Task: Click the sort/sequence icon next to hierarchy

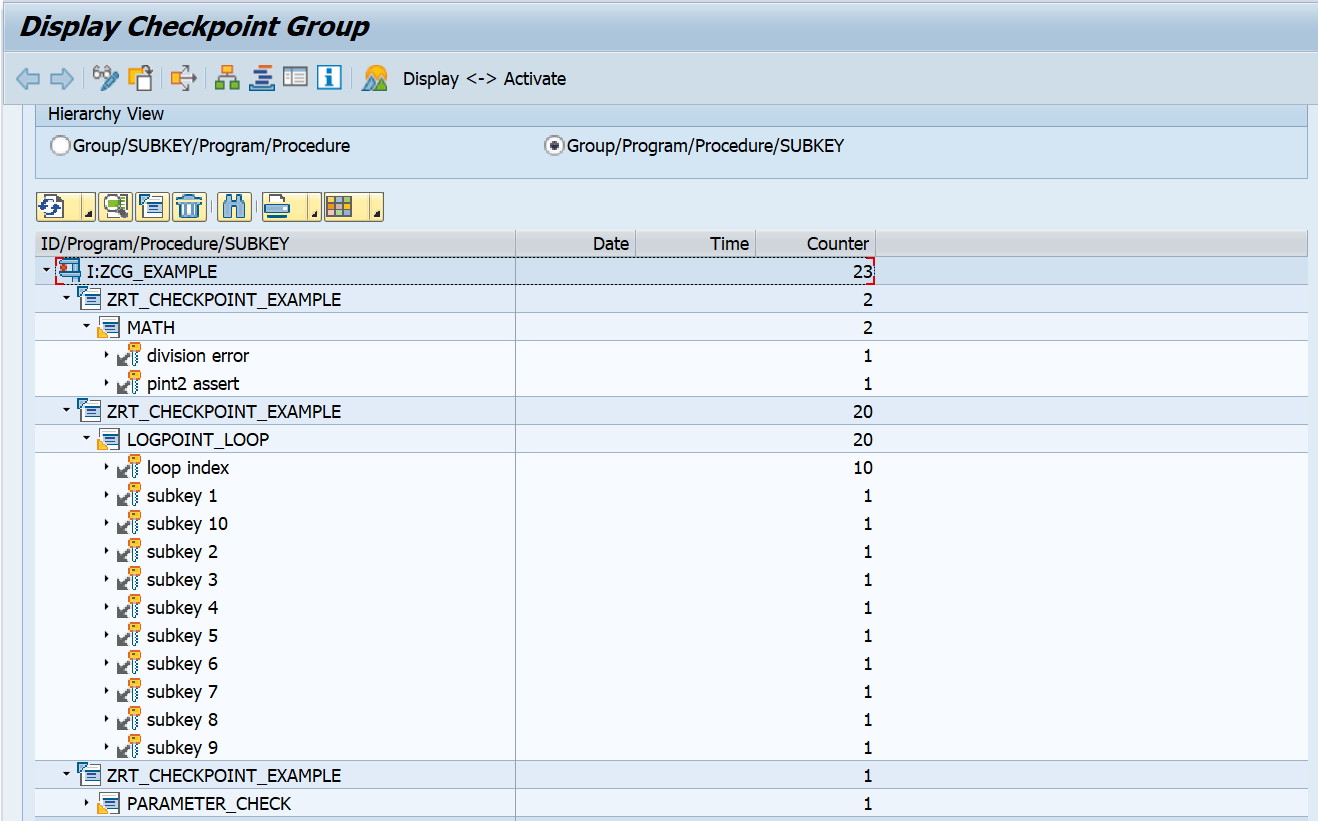Action: pyautogui.click(x=260, y=78)
